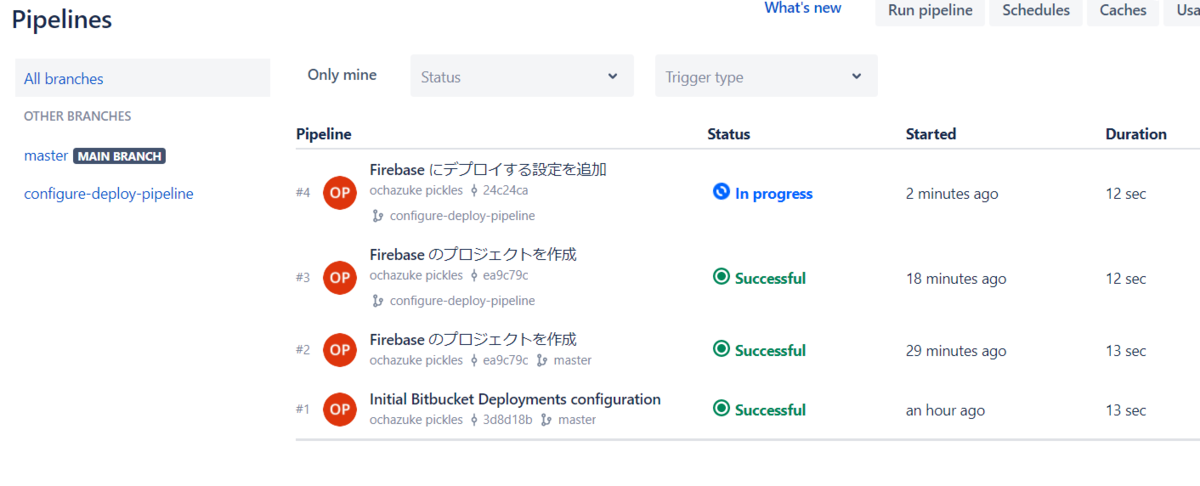Click the Successful check icon for pipeline #2

click(x=721, y=349)
